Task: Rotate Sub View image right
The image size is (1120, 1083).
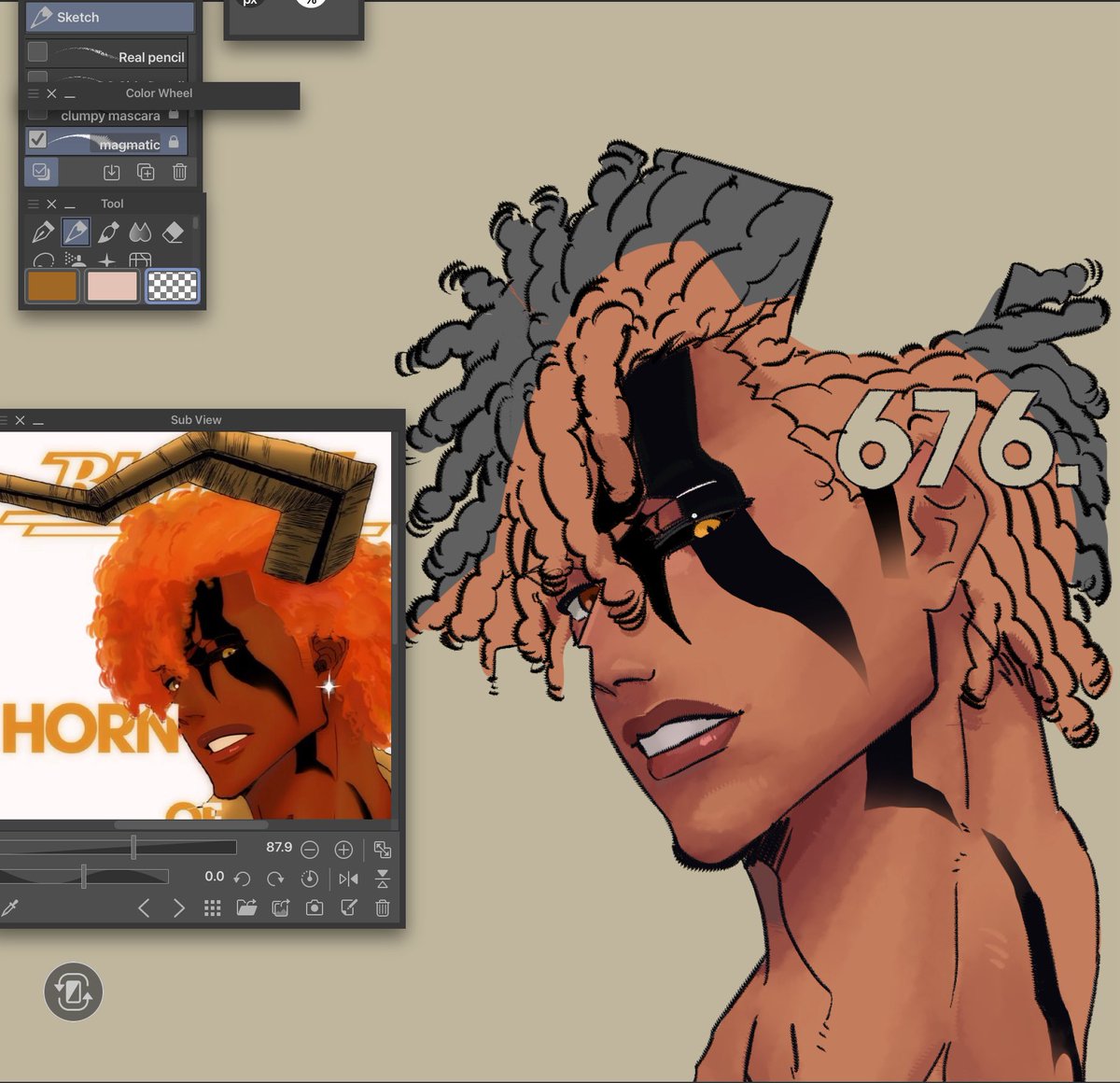Action: 275,879
